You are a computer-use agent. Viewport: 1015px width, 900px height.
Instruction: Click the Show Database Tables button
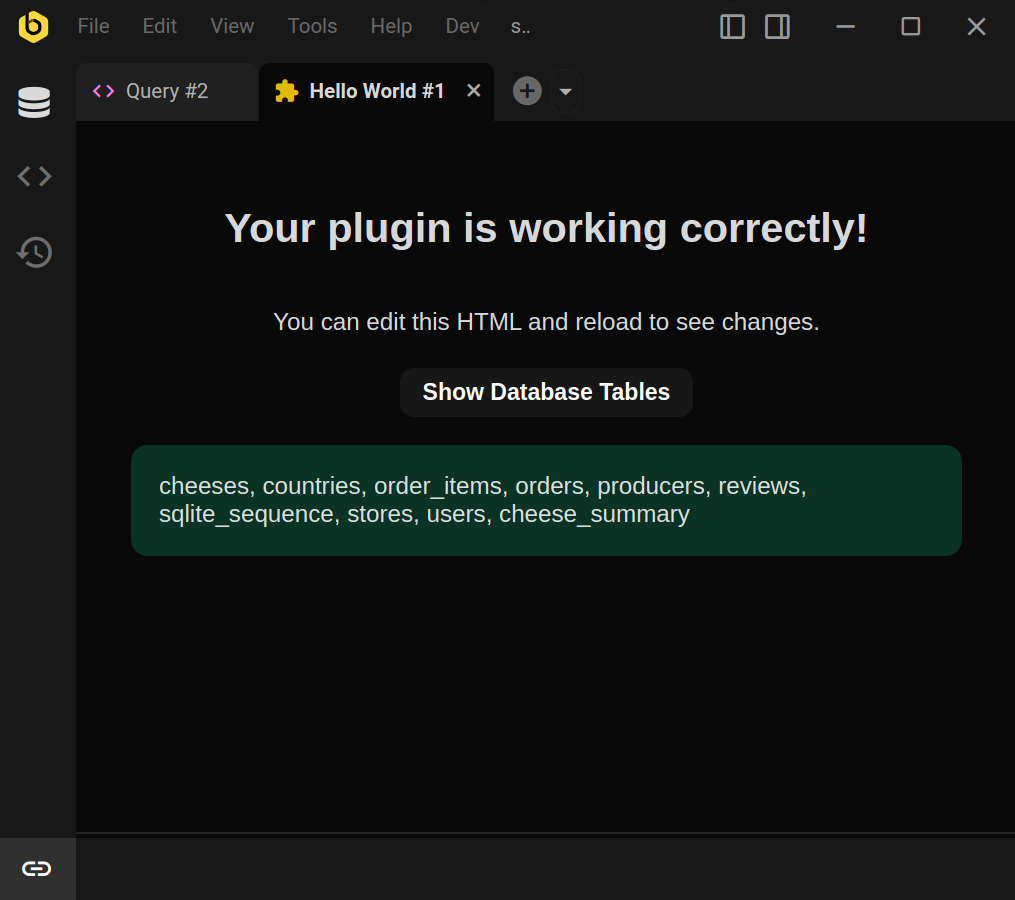coord(546,392)
